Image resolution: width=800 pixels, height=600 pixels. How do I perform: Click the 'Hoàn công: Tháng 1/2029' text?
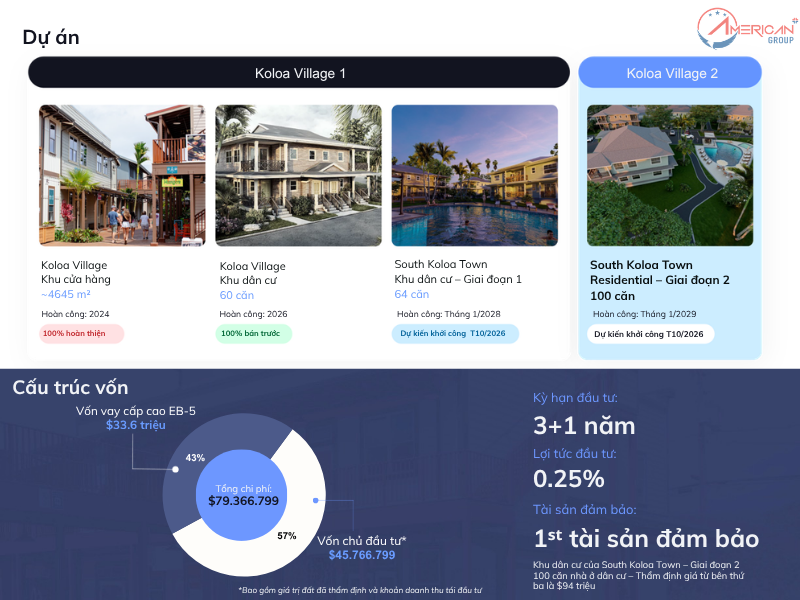pyautogui.click(x=644, y=314)
